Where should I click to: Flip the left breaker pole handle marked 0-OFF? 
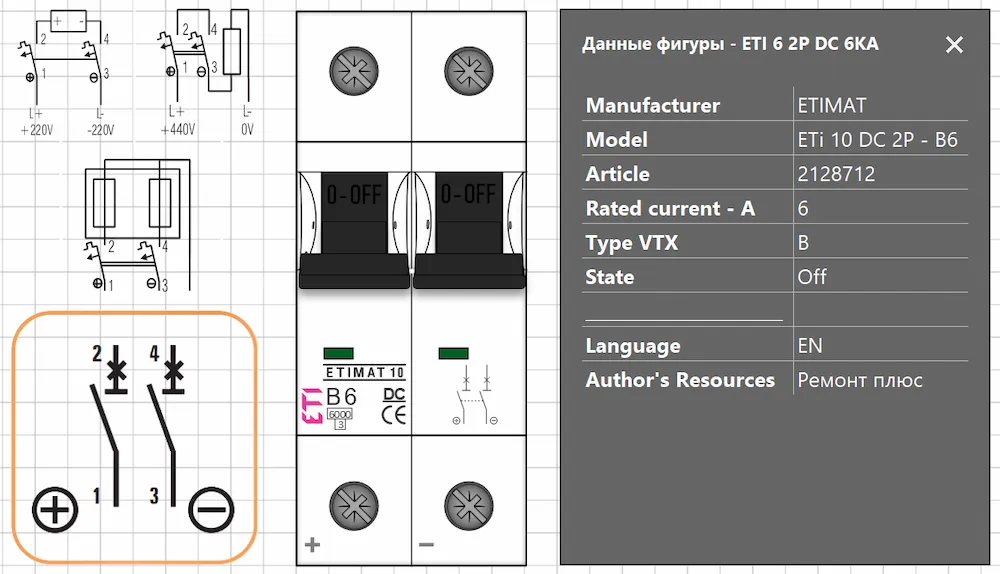tap(354, 230)
